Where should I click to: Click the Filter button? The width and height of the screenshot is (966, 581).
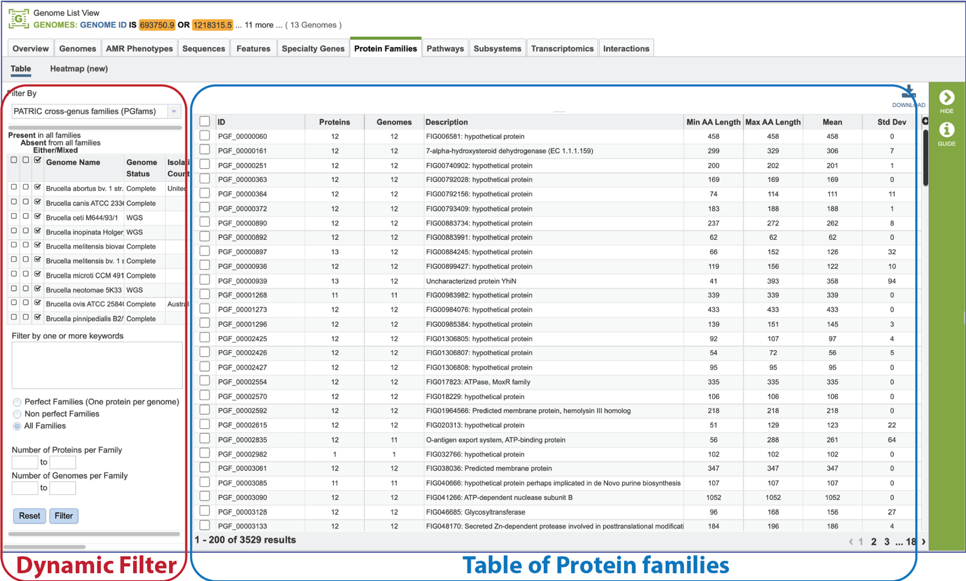[64, 516]
